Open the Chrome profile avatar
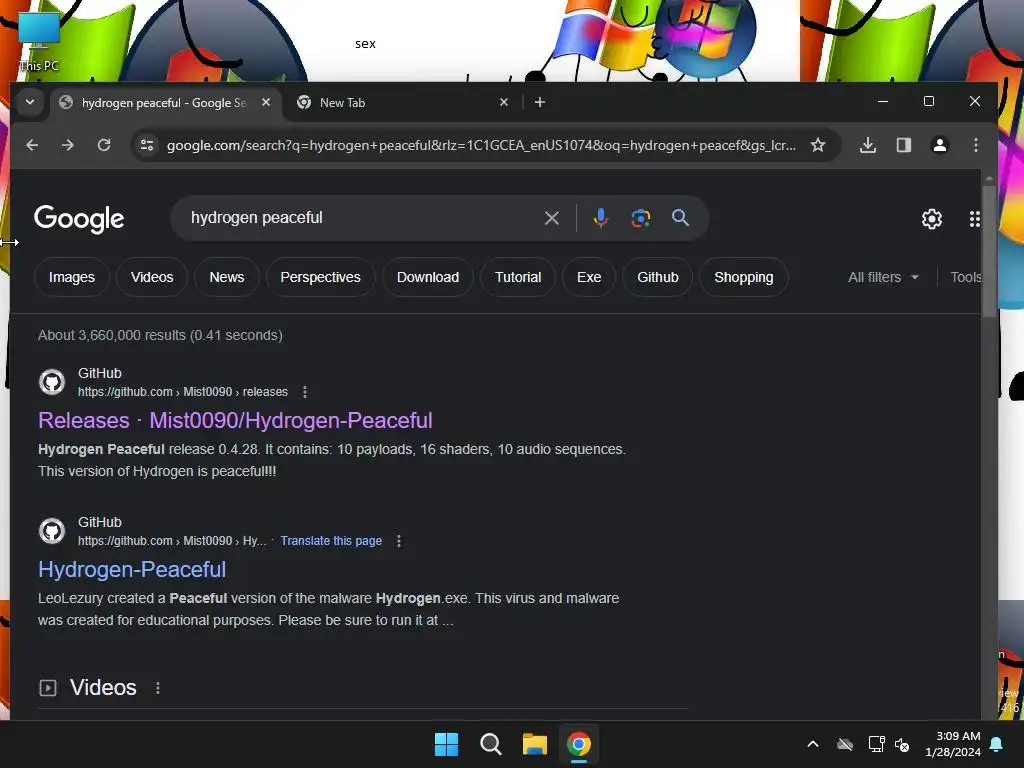1024x768 pixels. pos(940,145)
